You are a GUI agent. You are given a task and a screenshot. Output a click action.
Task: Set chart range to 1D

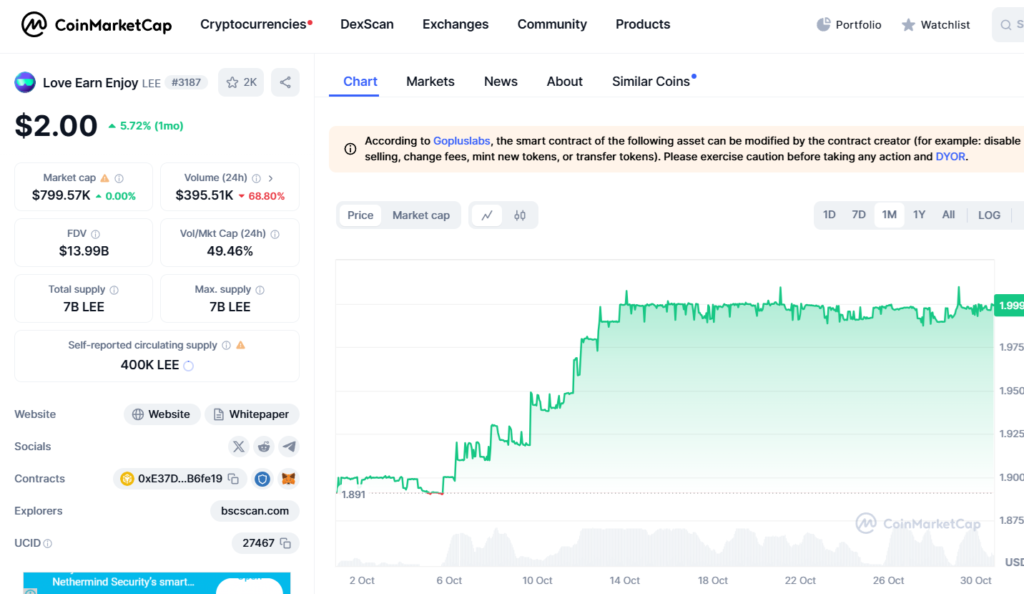click(829, 215)
